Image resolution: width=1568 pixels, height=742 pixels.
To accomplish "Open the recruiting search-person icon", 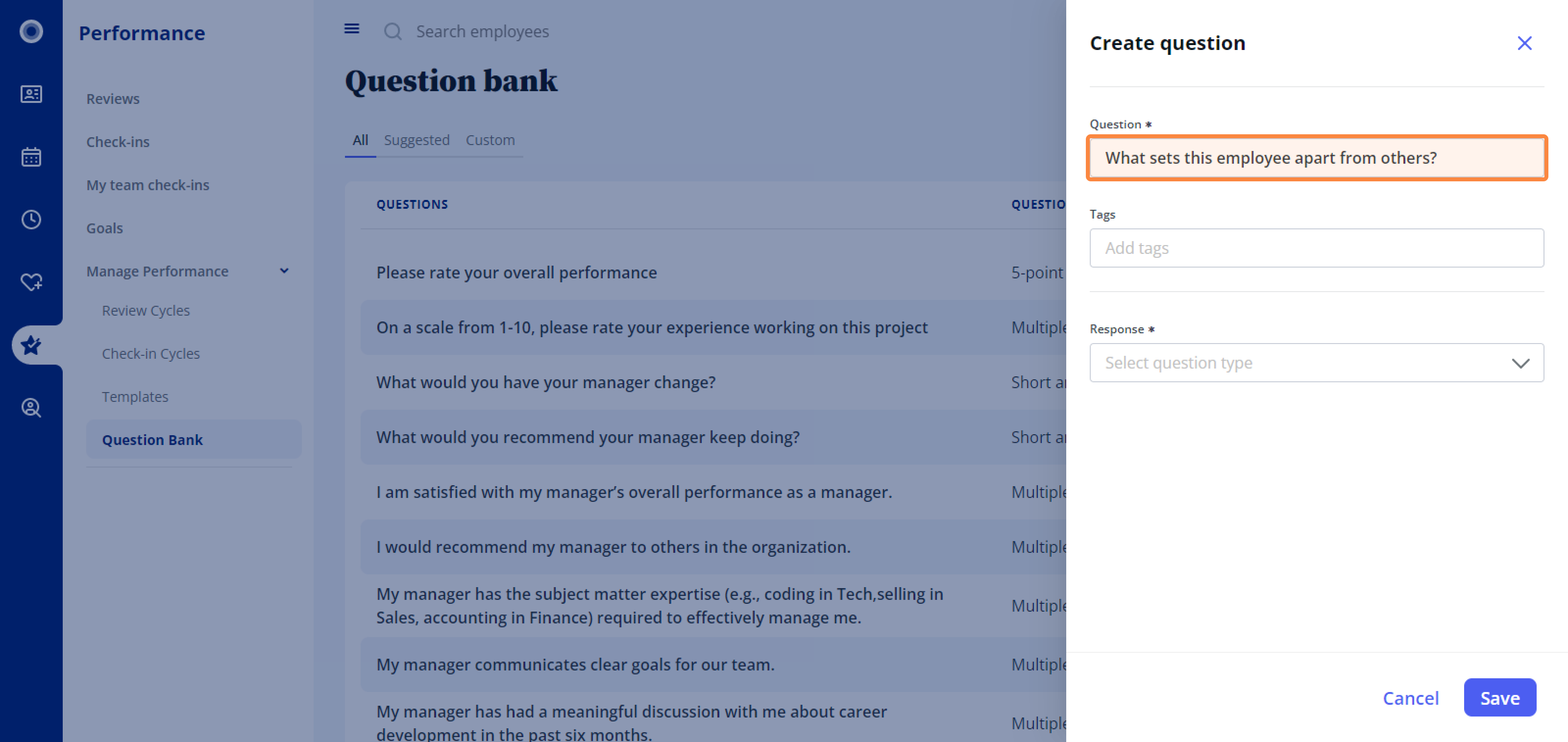I will (31, 408).
